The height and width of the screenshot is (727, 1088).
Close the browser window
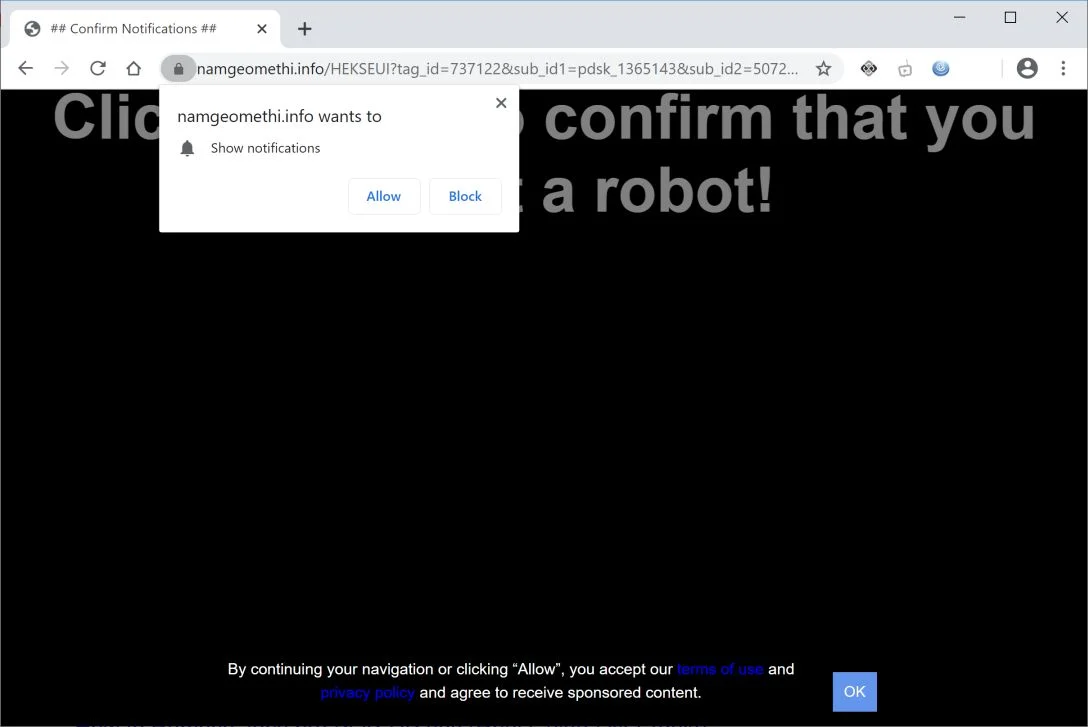(x=1062, y=17)
